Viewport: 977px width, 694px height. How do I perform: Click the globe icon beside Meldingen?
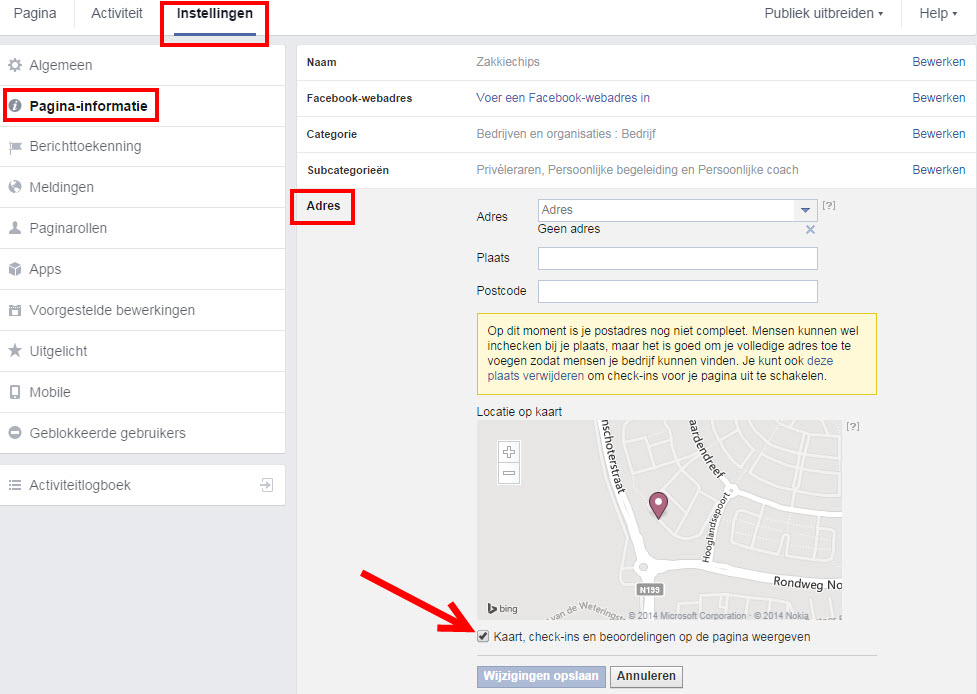pyautogui.click(x=15, y=187)
